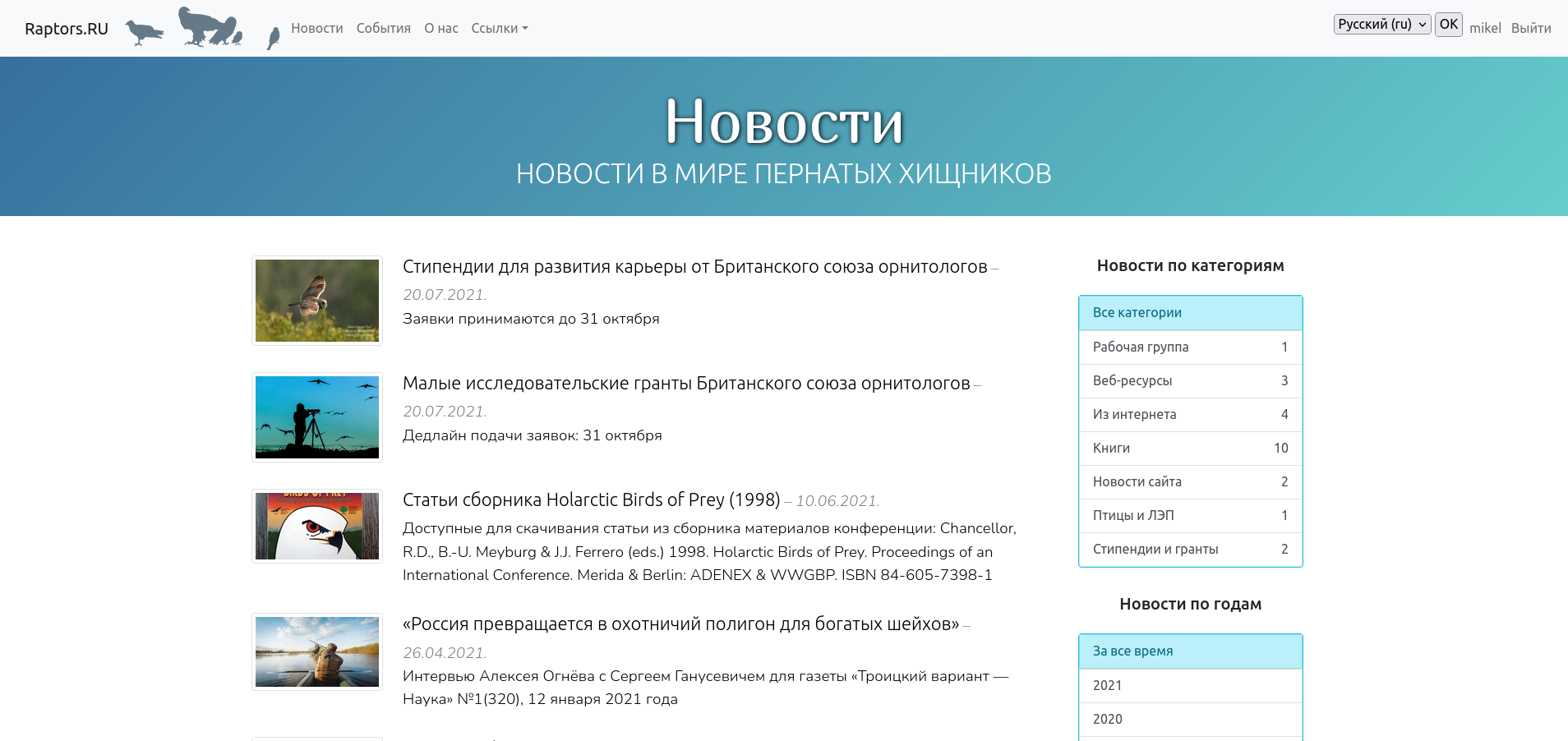Open the Holarctic Birds of Prey article
Screen dimensions: 1568x741
(591, 499)
